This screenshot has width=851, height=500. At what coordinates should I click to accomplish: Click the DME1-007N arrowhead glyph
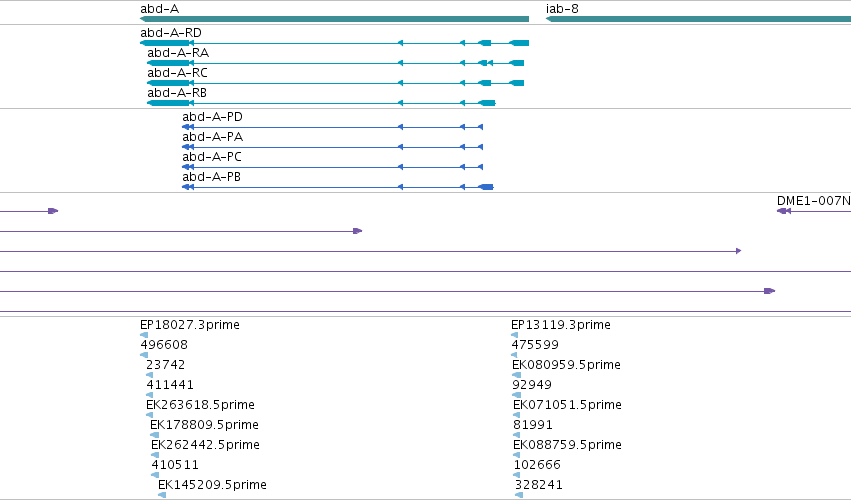[x=784, y=211]
